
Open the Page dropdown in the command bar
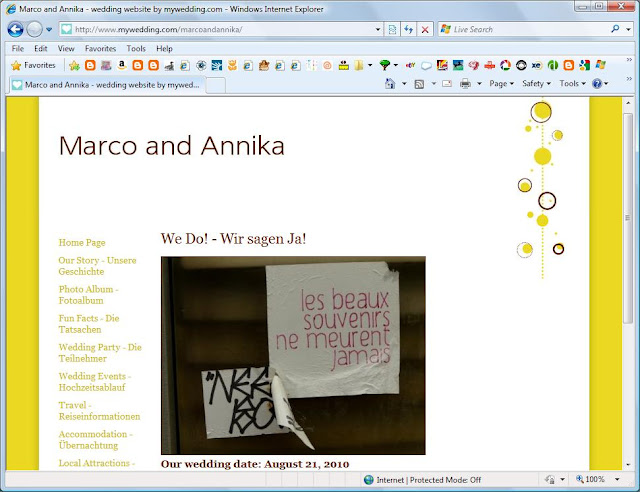click(x=501, y=84)
